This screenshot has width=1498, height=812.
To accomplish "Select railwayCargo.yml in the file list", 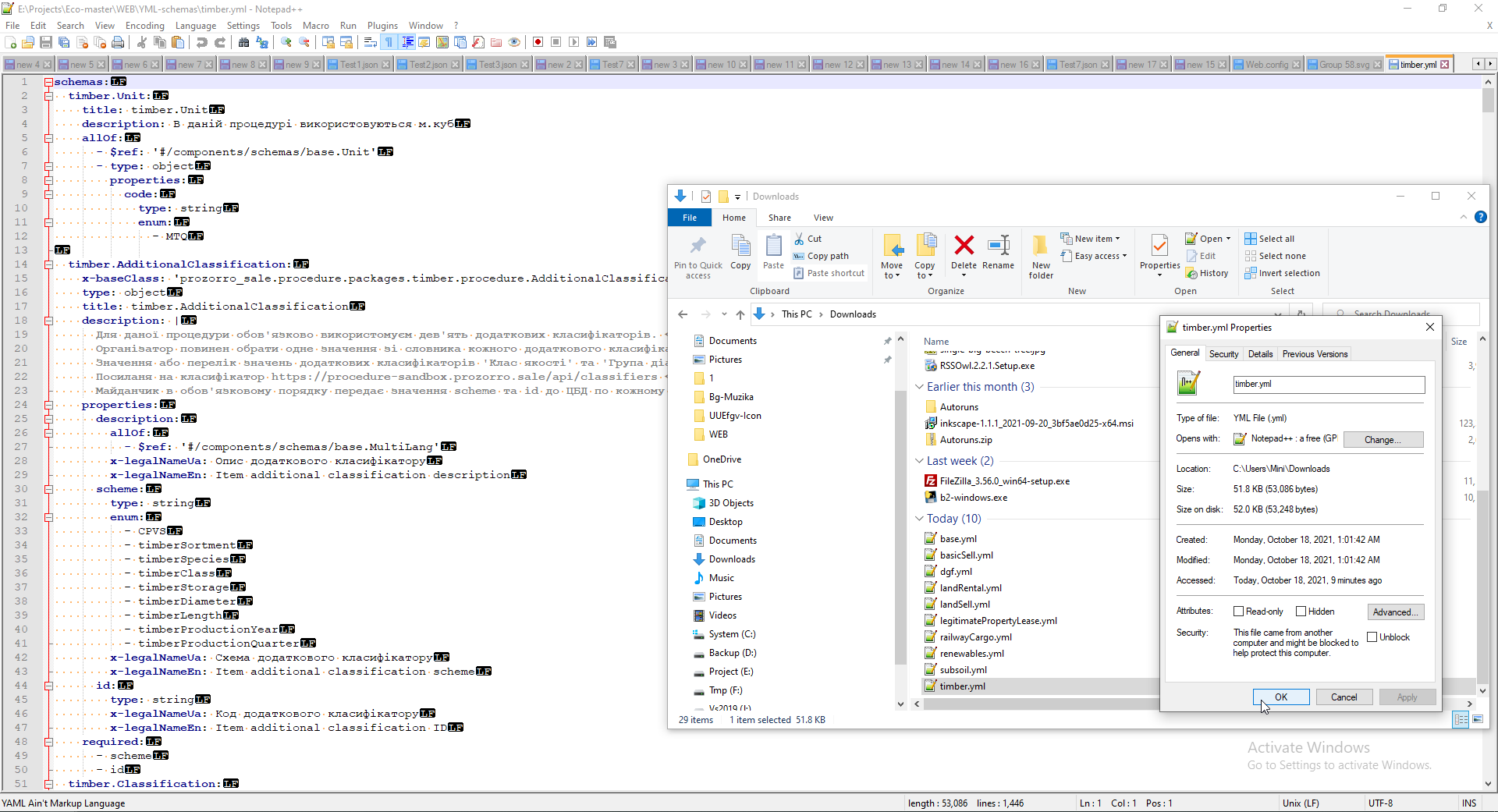I will point(975,637).
